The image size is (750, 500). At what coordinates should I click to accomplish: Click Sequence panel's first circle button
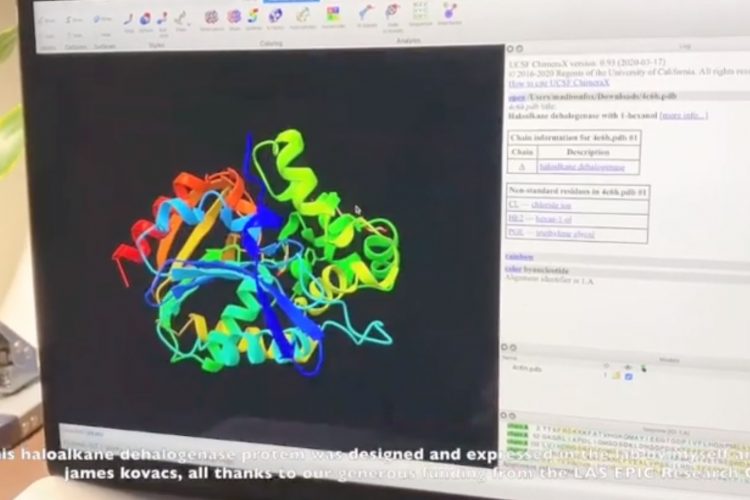(503, 415)
